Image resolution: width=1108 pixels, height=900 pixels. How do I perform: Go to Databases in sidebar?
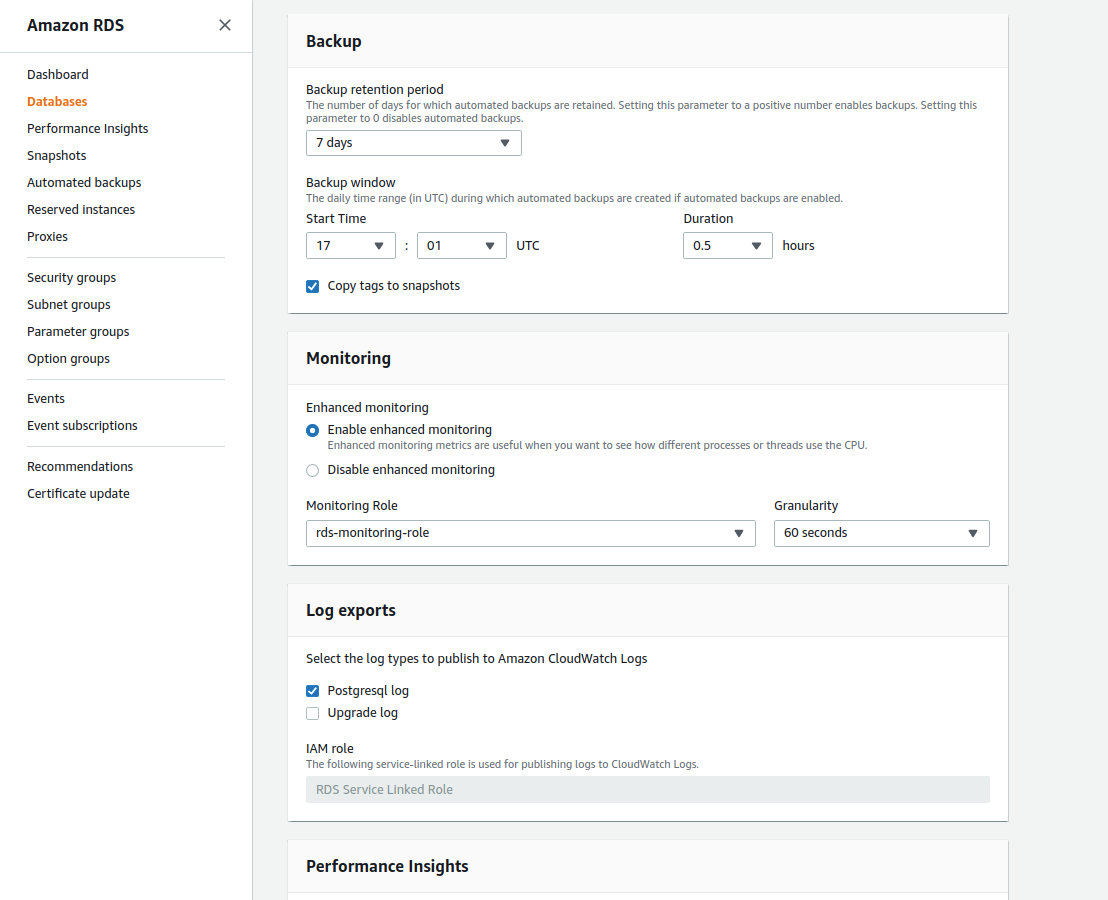[57, 102]
